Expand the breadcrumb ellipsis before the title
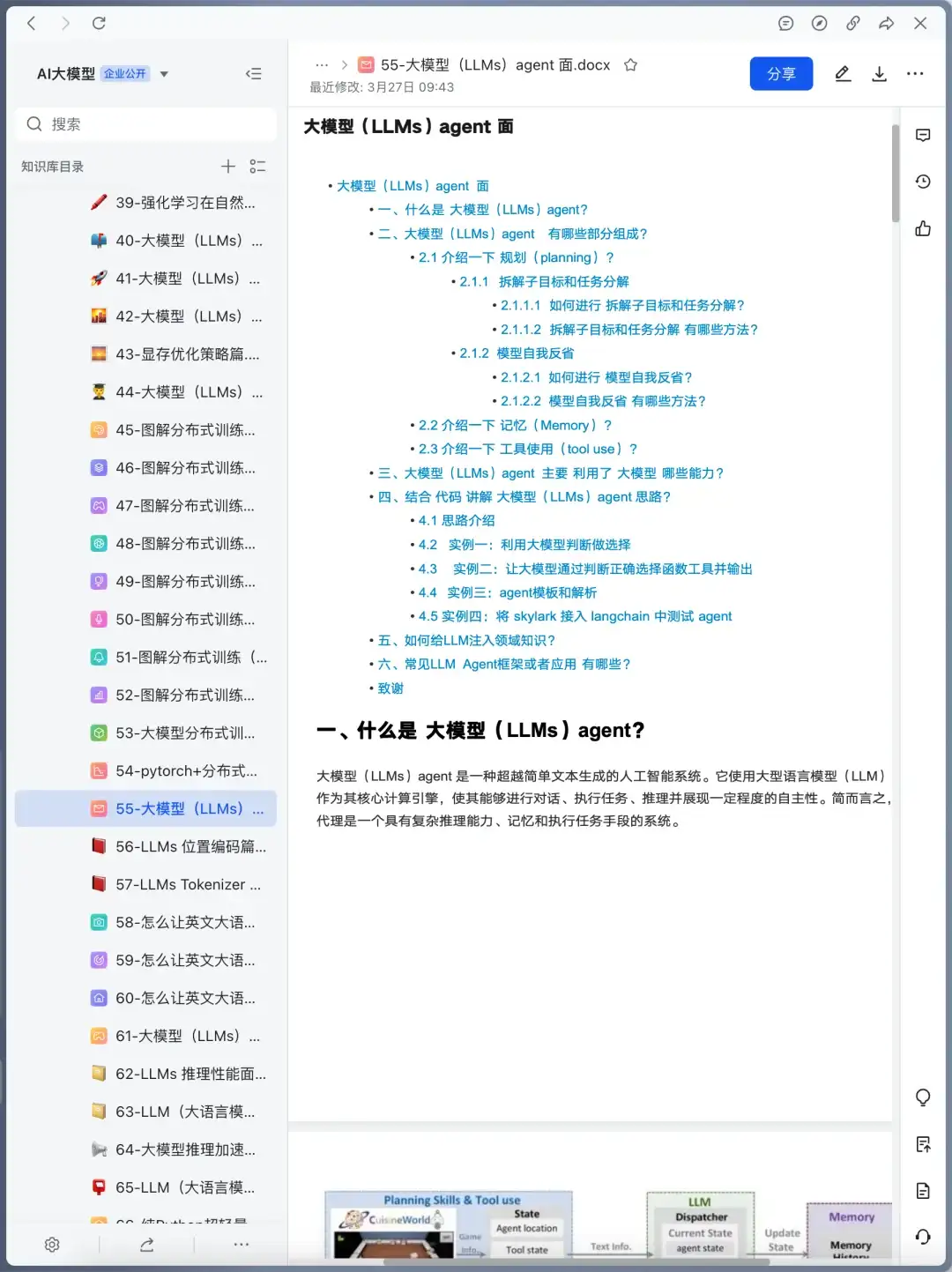The width and height of the screenshot is (952, 1272). [322, 64]
